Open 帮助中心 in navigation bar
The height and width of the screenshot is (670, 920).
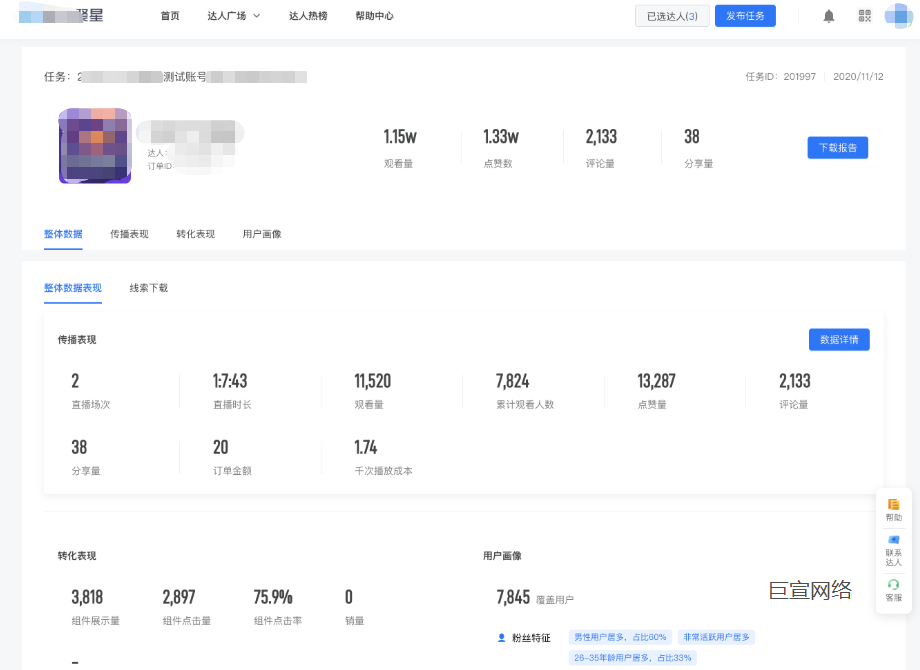[374, 16]
